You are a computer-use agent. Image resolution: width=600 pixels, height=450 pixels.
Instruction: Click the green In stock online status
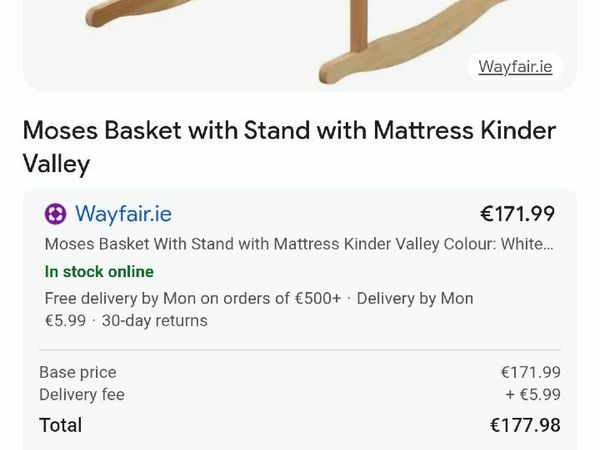tap(99, 271)
